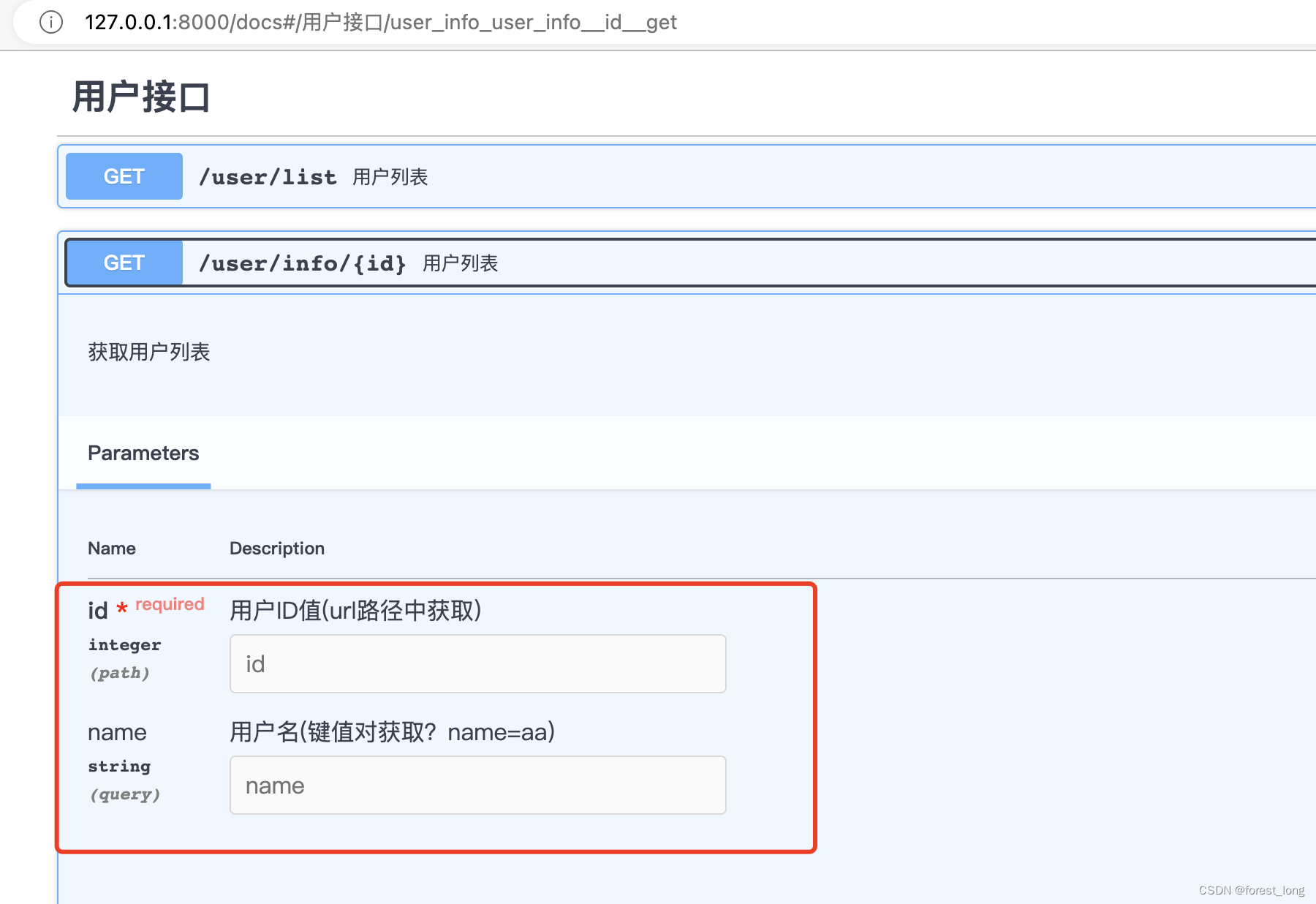The image size is (1316, 904).
Task: Click the blue underline beneath Parameters tab
Action: tap(143, 486)
